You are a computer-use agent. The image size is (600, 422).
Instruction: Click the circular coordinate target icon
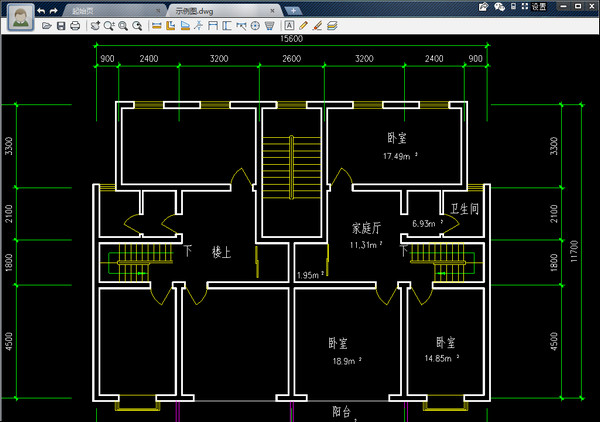pyautogui.click(x=254, y=25)
